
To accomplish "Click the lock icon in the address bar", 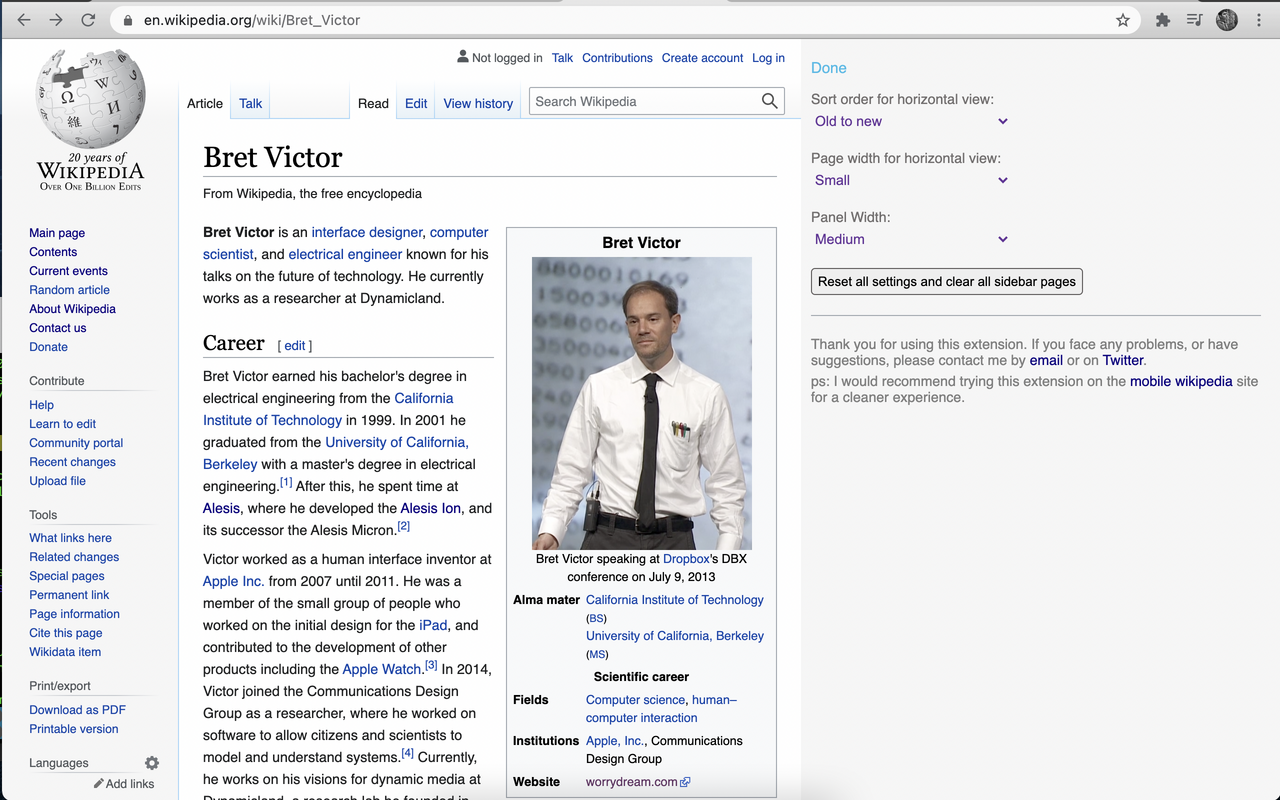I will [x=127, y=20].
